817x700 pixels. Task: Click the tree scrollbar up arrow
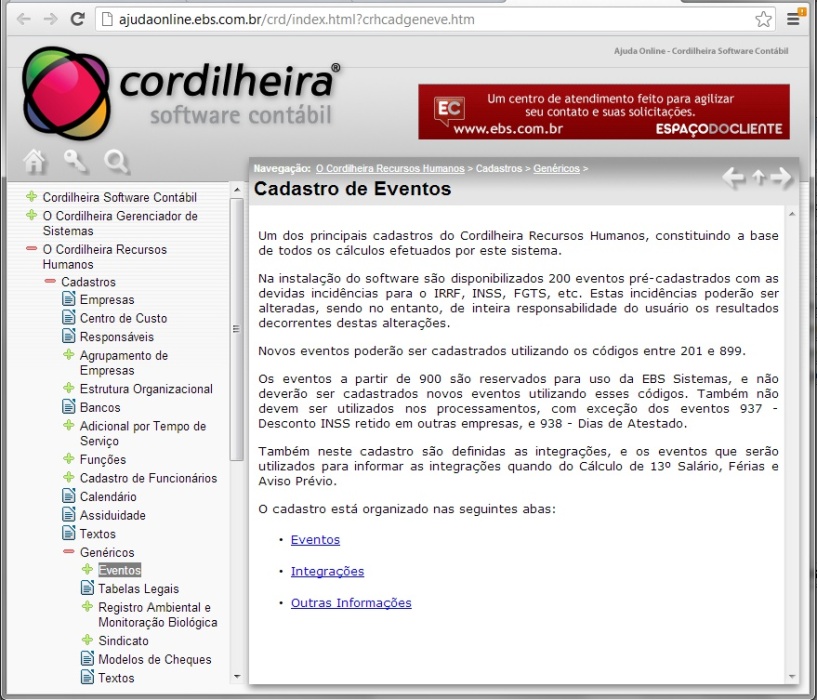pos(237,189)
